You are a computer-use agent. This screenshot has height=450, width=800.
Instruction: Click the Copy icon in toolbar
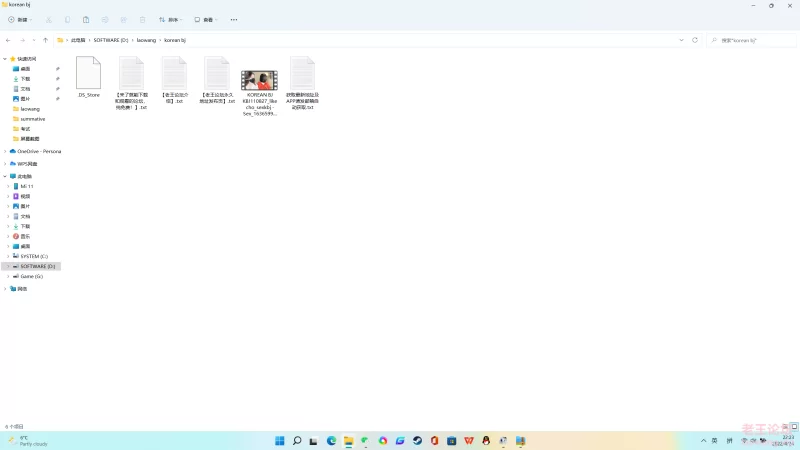coord(67,19)
